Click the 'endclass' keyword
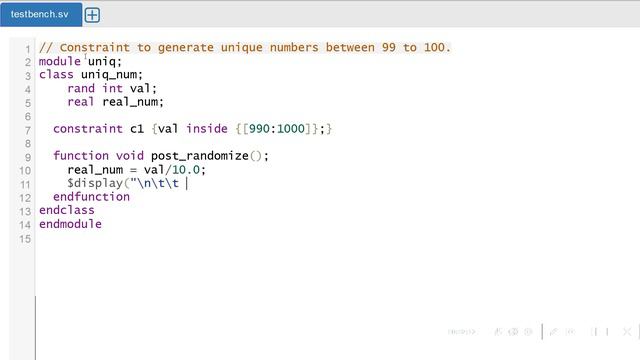Viewport: 640px width, 360px height. (67, 210)
